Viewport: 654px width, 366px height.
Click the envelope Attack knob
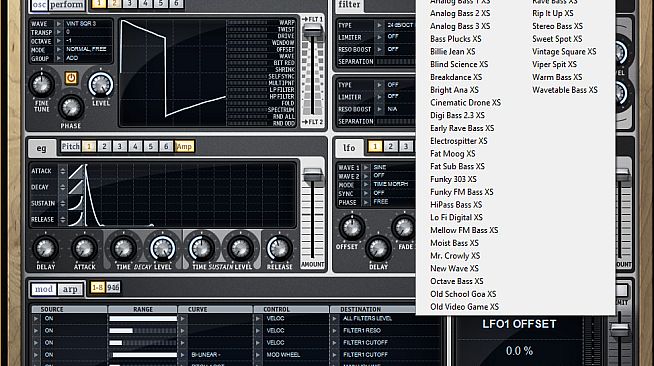tap(84, 249)
